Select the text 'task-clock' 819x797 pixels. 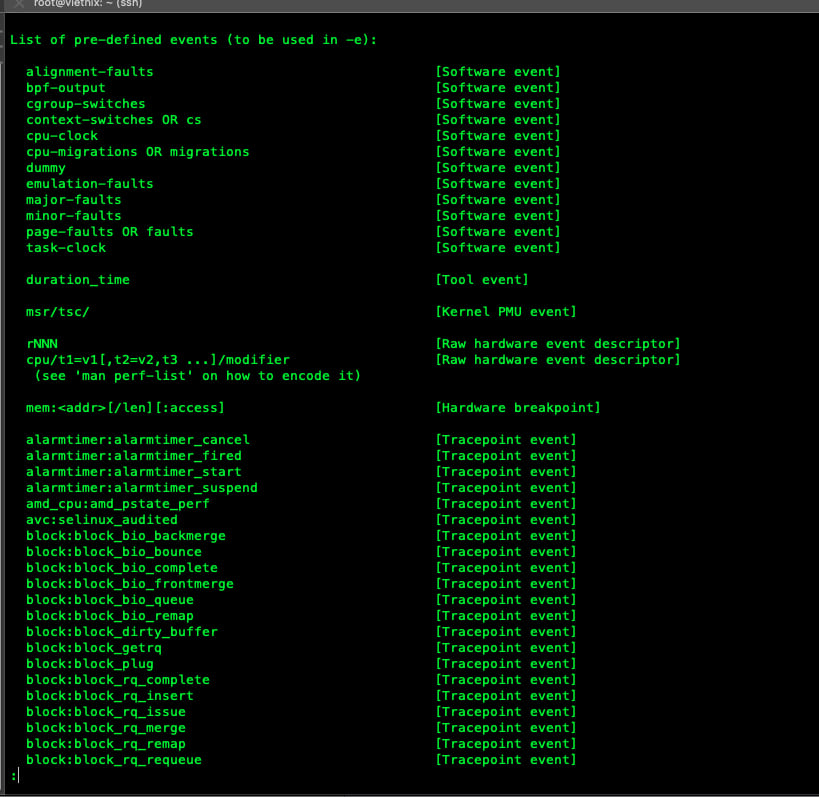click(66, 248)
